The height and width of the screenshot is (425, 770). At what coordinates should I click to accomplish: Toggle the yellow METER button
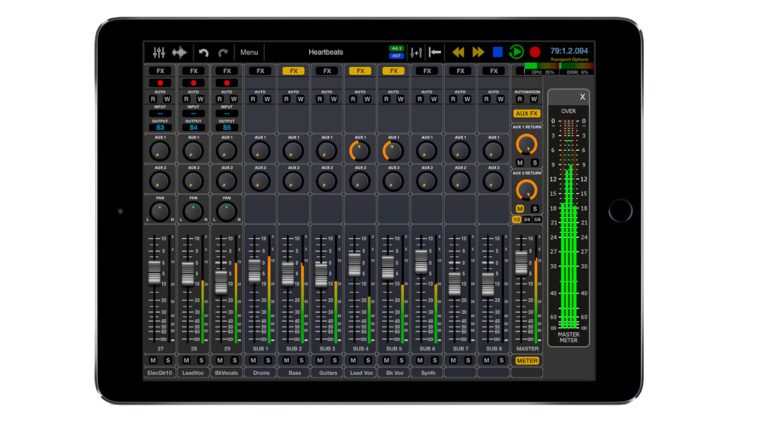(x=526, y=360)
